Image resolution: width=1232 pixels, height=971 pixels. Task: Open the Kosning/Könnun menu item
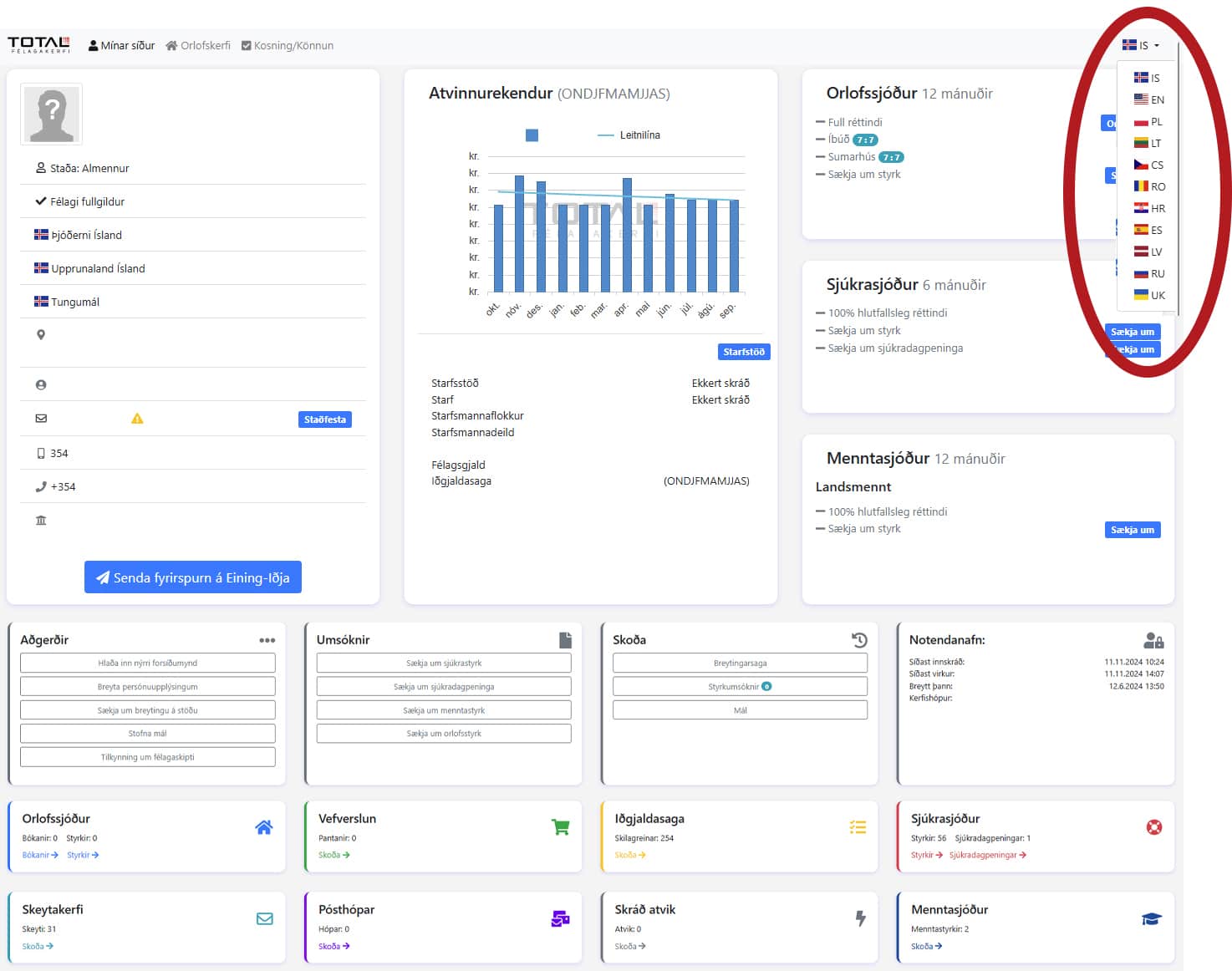tap(288, 46)
